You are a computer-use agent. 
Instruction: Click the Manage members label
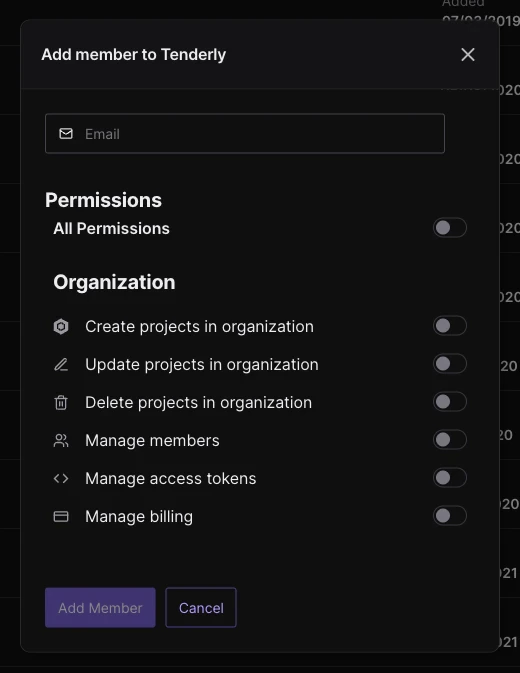click(x=152, y=441)
